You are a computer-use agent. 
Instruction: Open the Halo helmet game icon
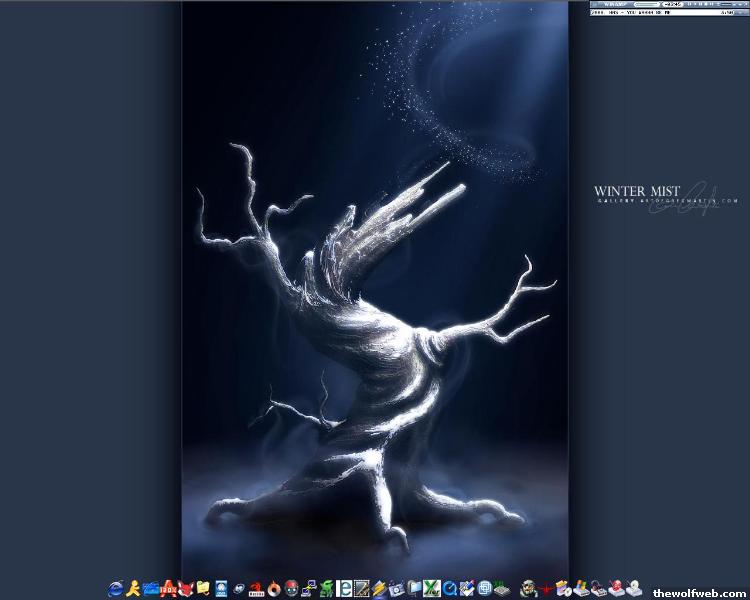[x=528, y=588]
